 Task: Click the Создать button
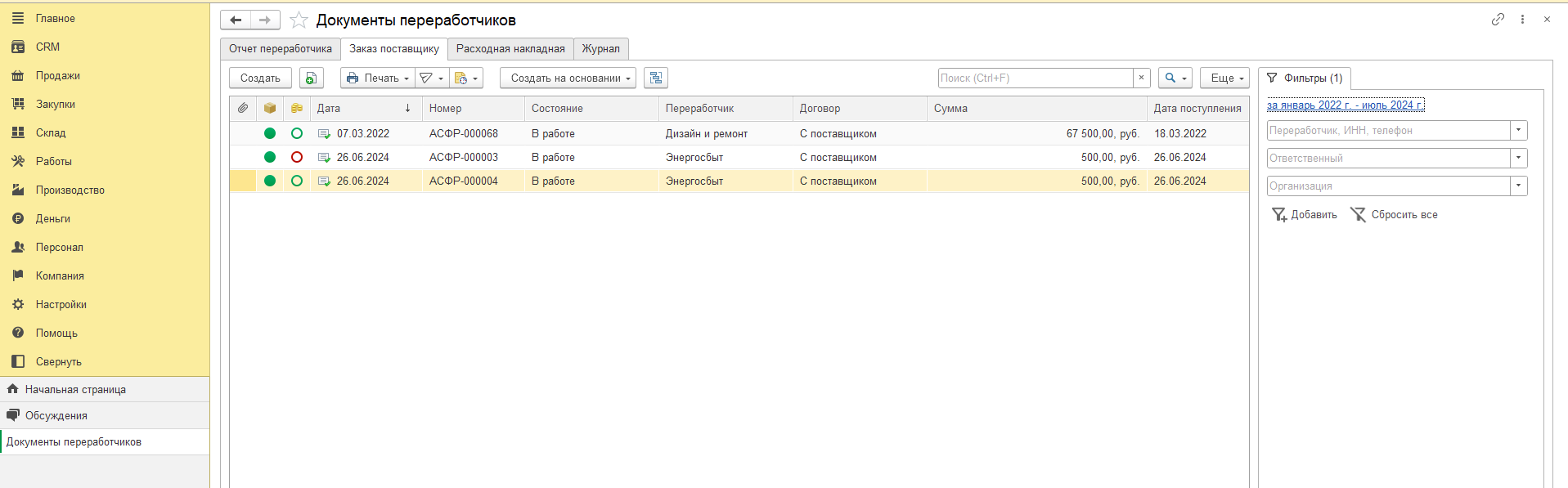260,78
